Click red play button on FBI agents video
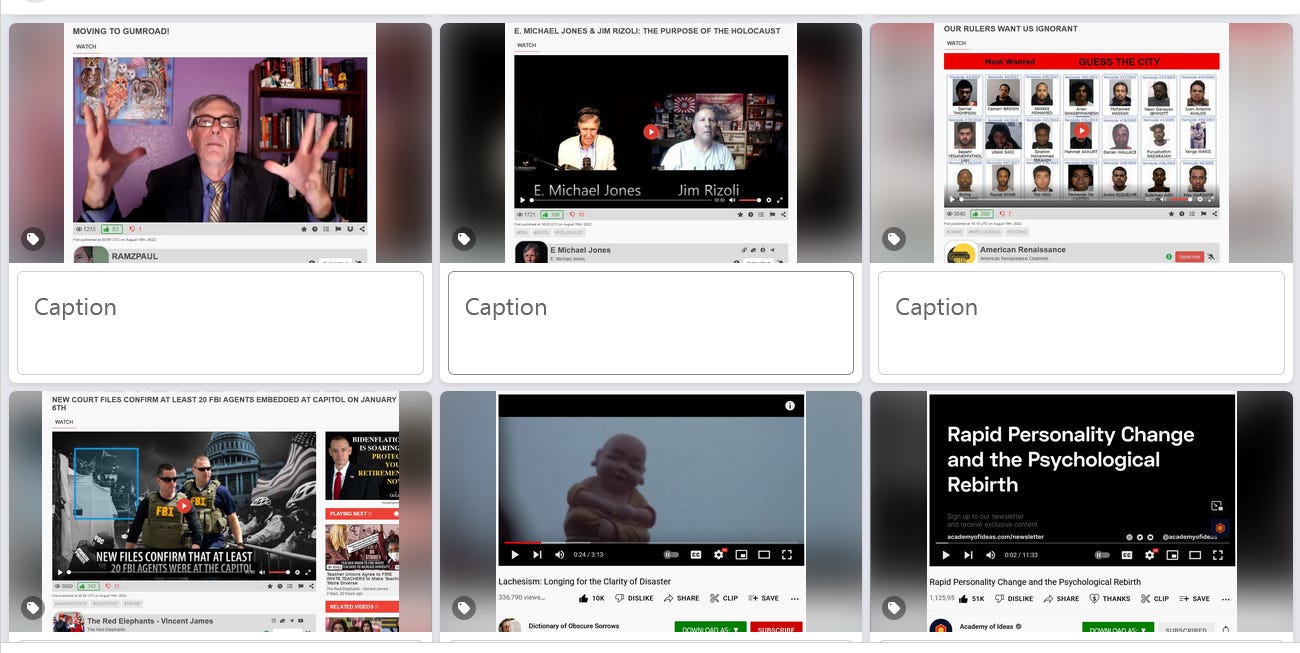The height and width of the screenshot is (653, 1300). pos(184,506)
